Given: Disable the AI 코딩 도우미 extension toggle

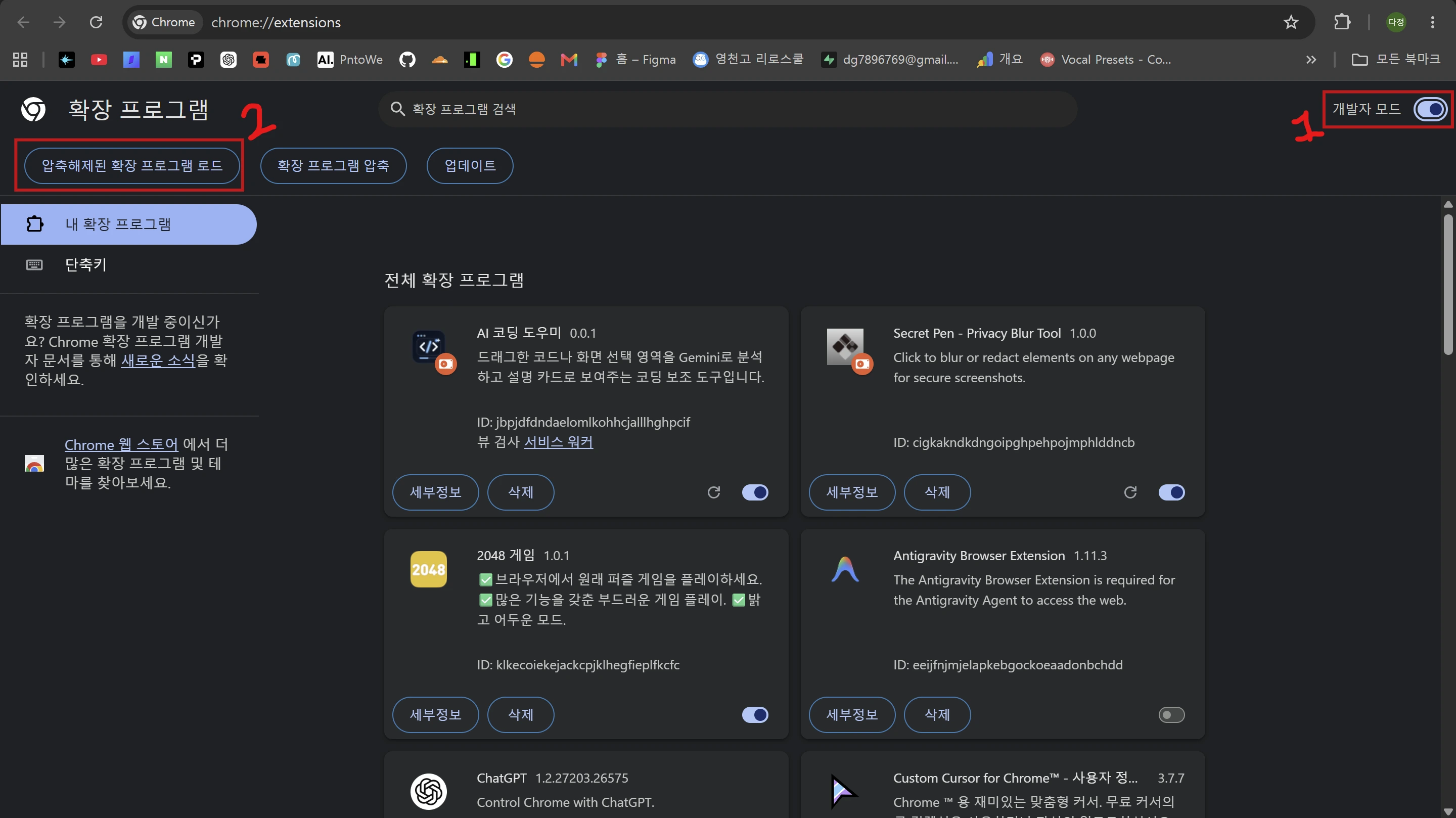Looking at the screenshot, I should pyautogui.click(x=755, y=492).
